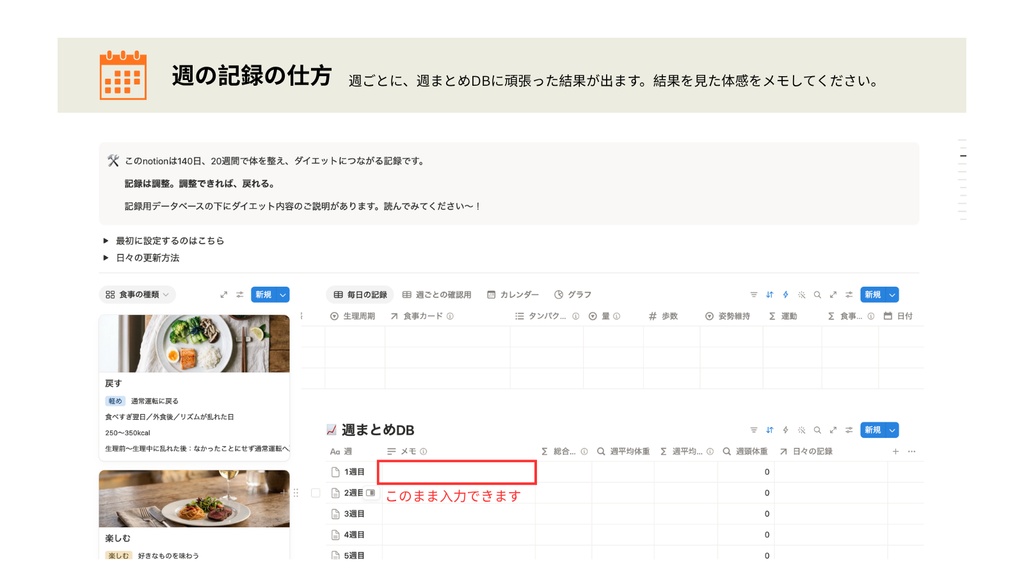Click the 歩数 column header

664,316
